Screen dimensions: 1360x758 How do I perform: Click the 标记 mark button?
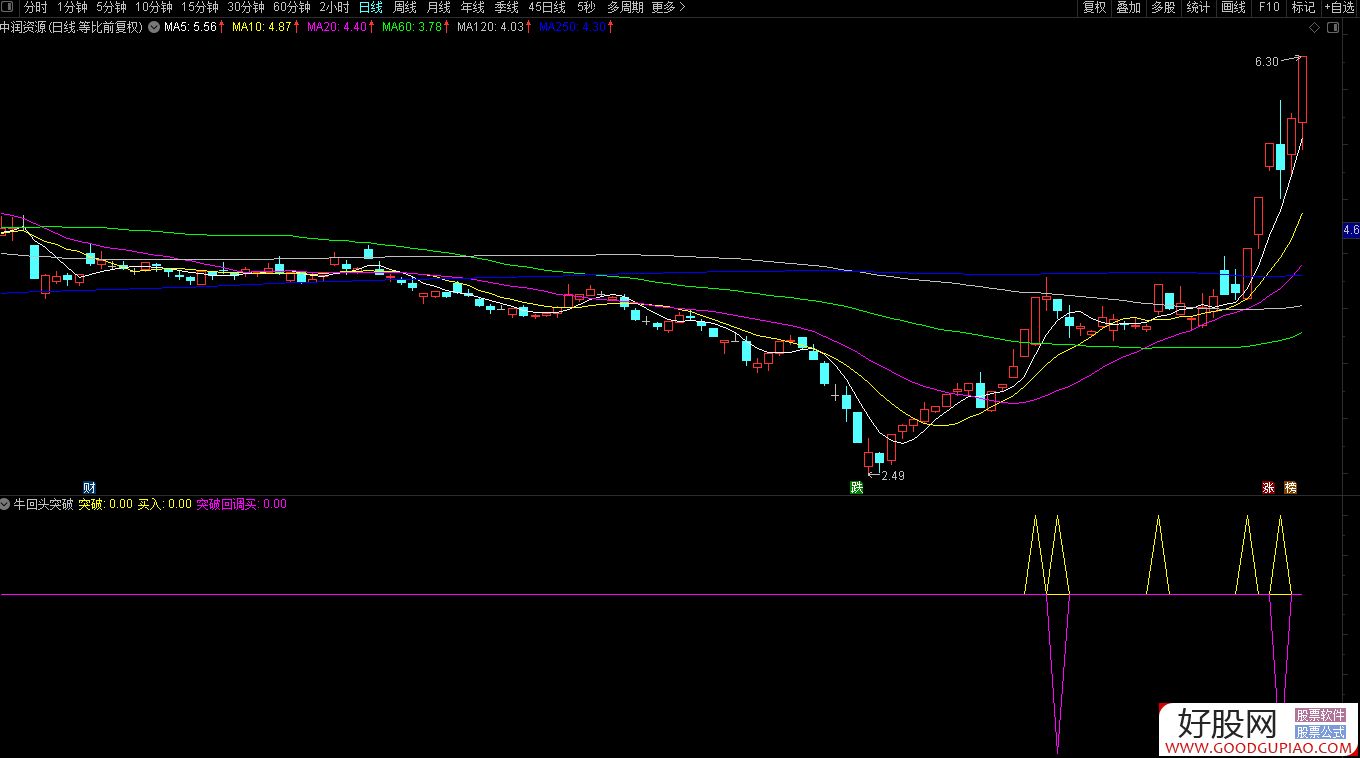click(1303, 7)
